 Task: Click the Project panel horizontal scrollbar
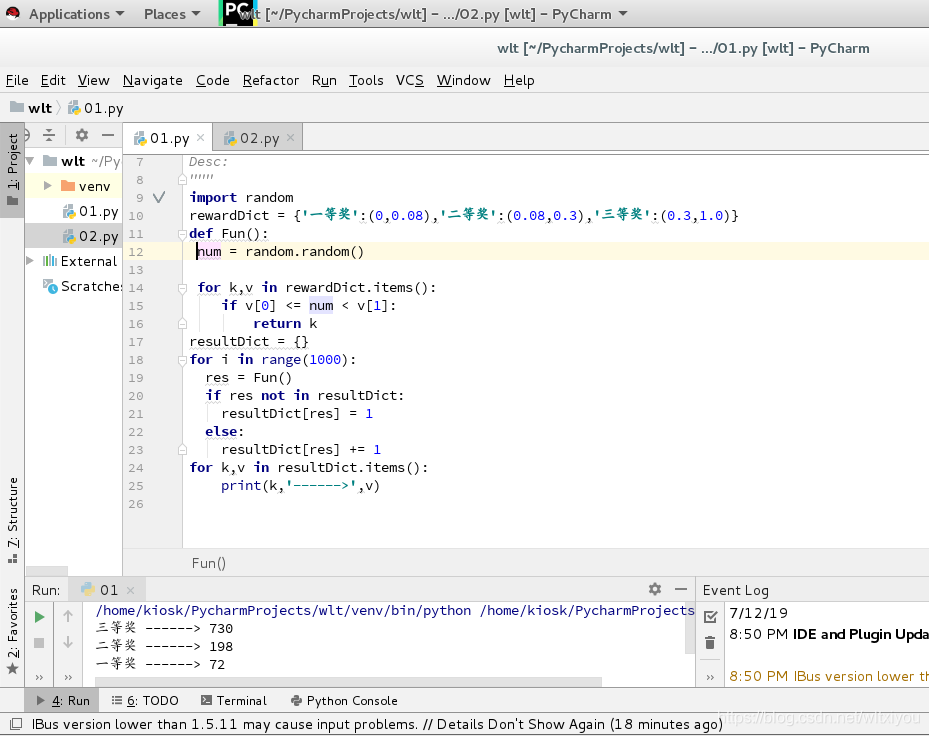click(47, 571)
